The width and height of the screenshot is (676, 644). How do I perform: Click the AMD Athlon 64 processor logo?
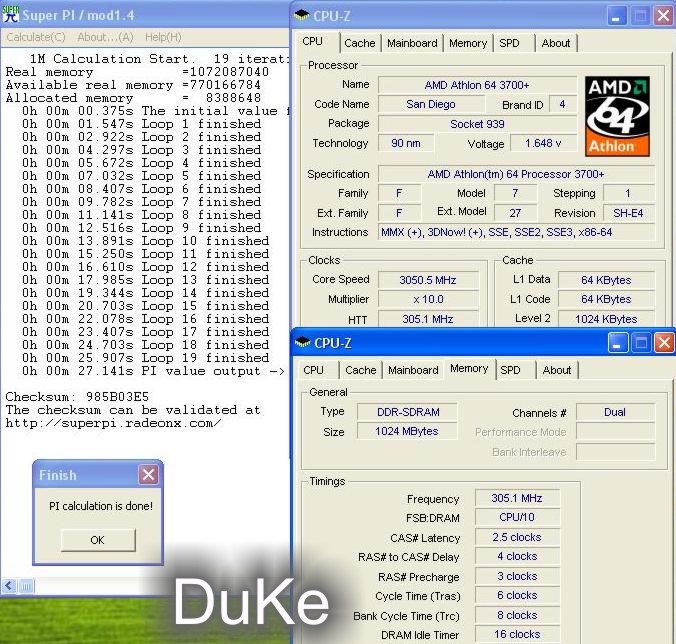click(617, 116)
